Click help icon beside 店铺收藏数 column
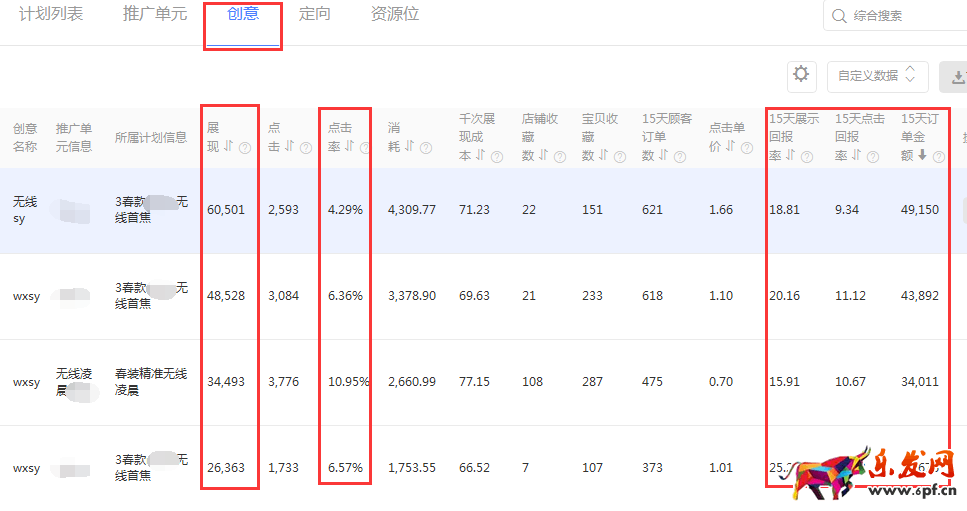This screenshot has height=511, width=967. pos(559,156)
